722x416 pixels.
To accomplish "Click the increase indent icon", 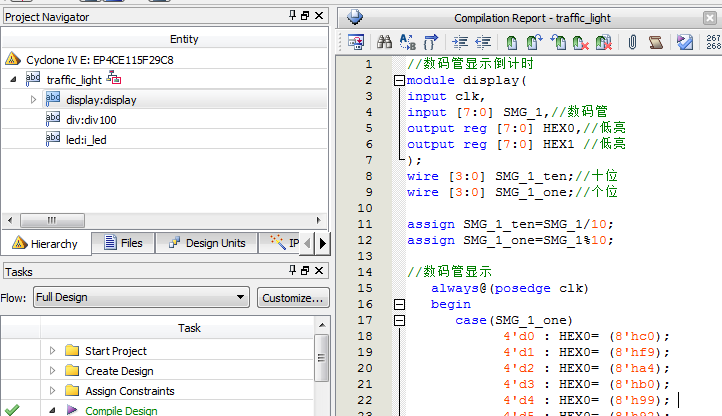I will coord(460,42).
